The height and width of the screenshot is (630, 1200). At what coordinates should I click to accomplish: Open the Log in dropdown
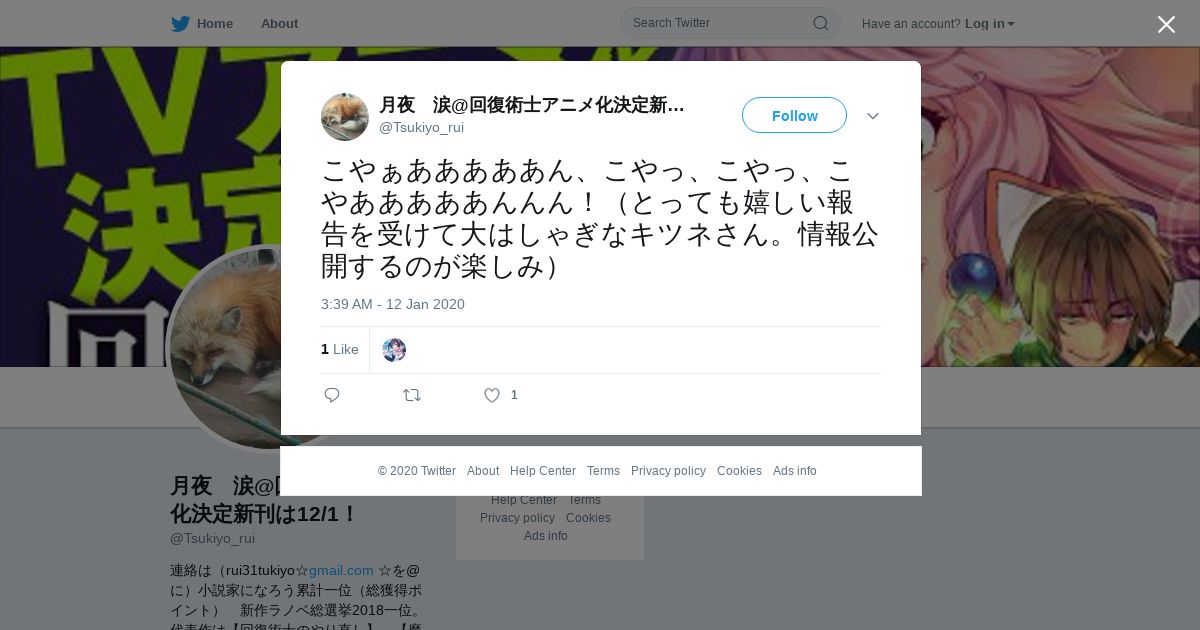[989, 23]
